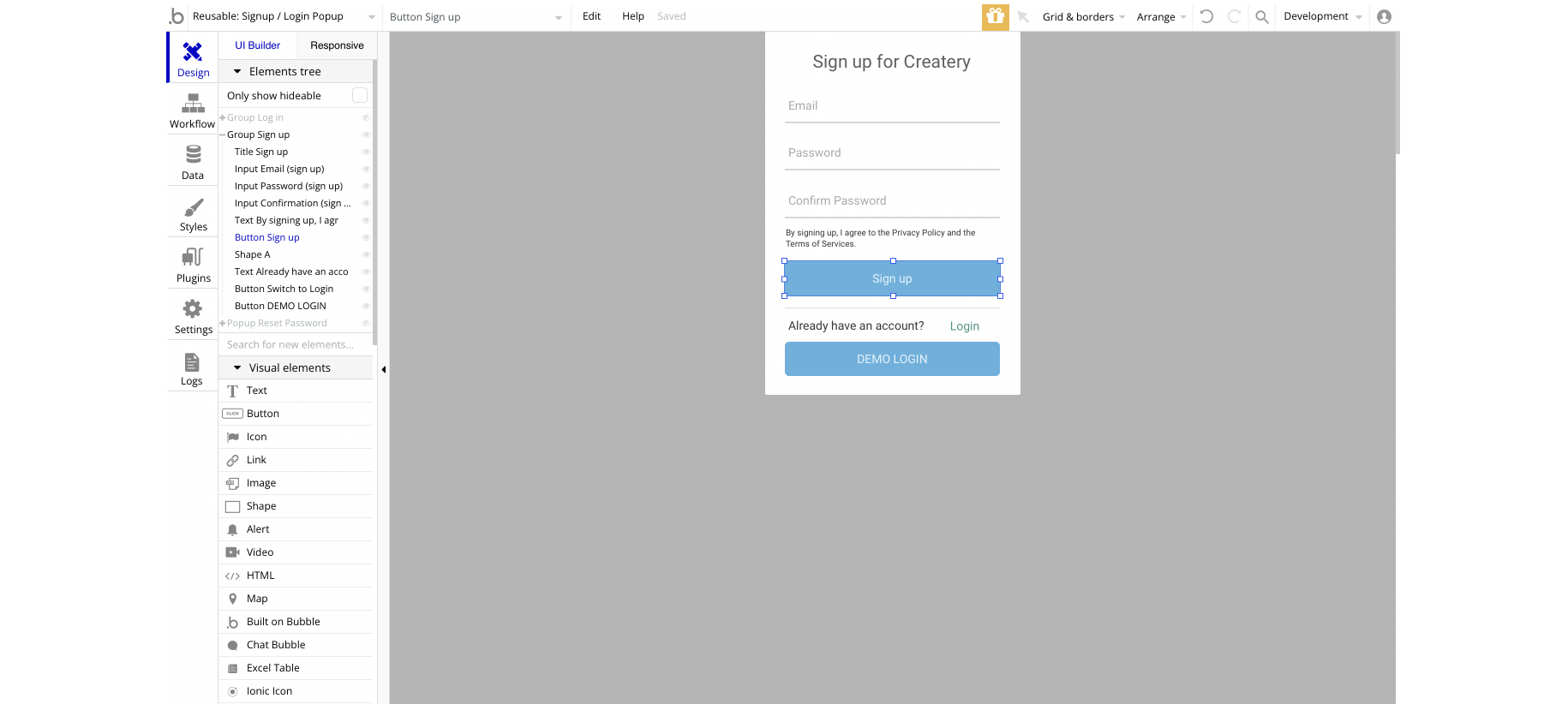This screenshot has height=716, width=1568.
Task: Click the DEMO LOGIN button on canvas
Action: point(892,359)
